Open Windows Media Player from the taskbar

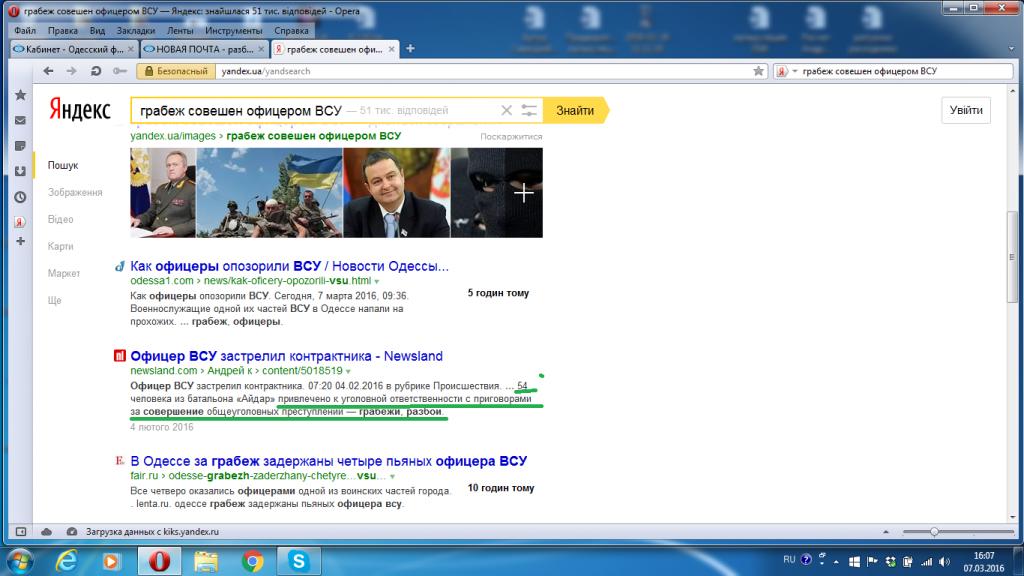tap(111, 561)
